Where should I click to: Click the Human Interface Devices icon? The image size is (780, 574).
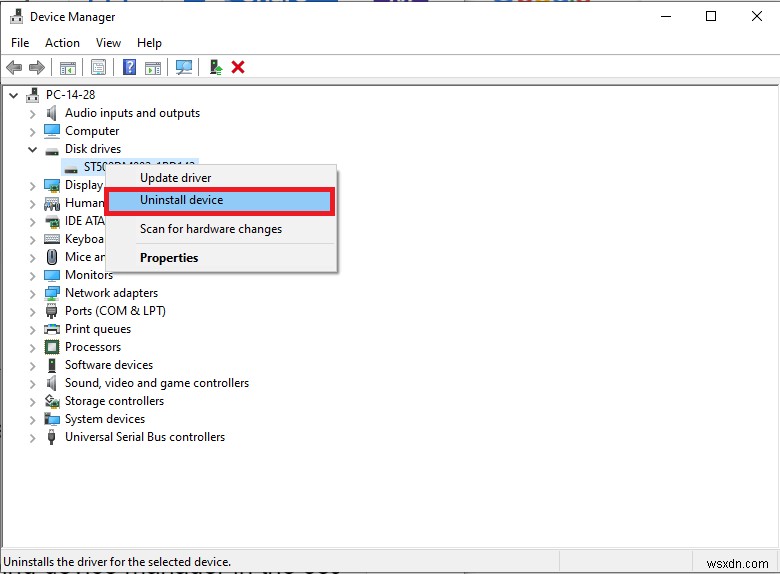tap(52, 203)
